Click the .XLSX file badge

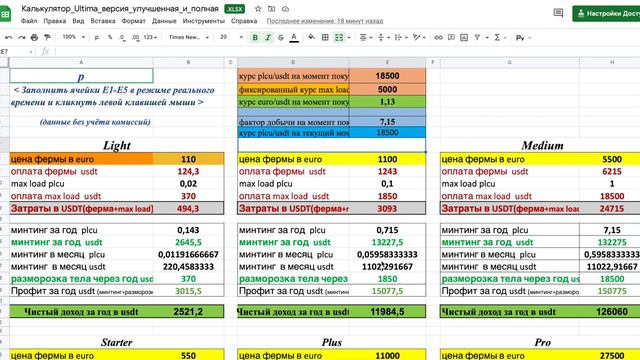[235, 9]
